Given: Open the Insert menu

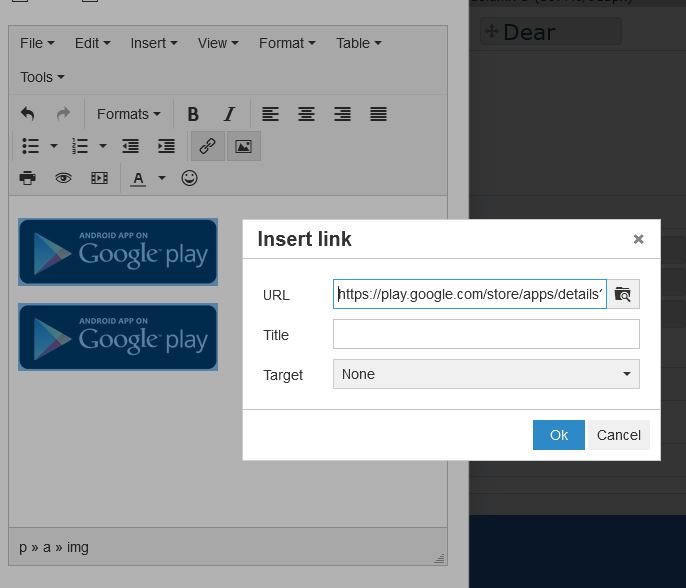Looking at the screenshot, I should click(153, 43).
